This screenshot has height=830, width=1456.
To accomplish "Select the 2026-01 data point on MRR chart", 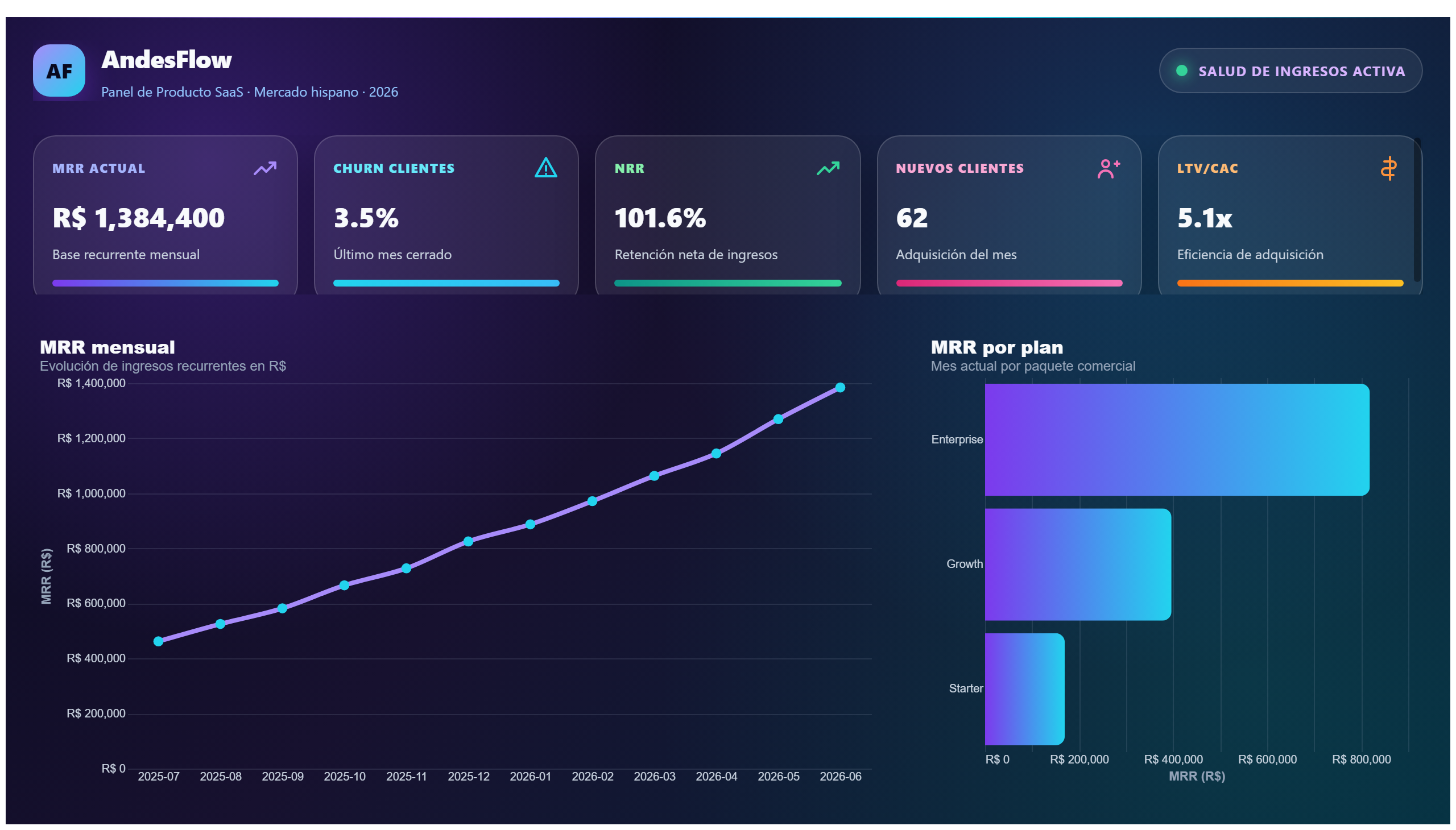I will (531, 525).
